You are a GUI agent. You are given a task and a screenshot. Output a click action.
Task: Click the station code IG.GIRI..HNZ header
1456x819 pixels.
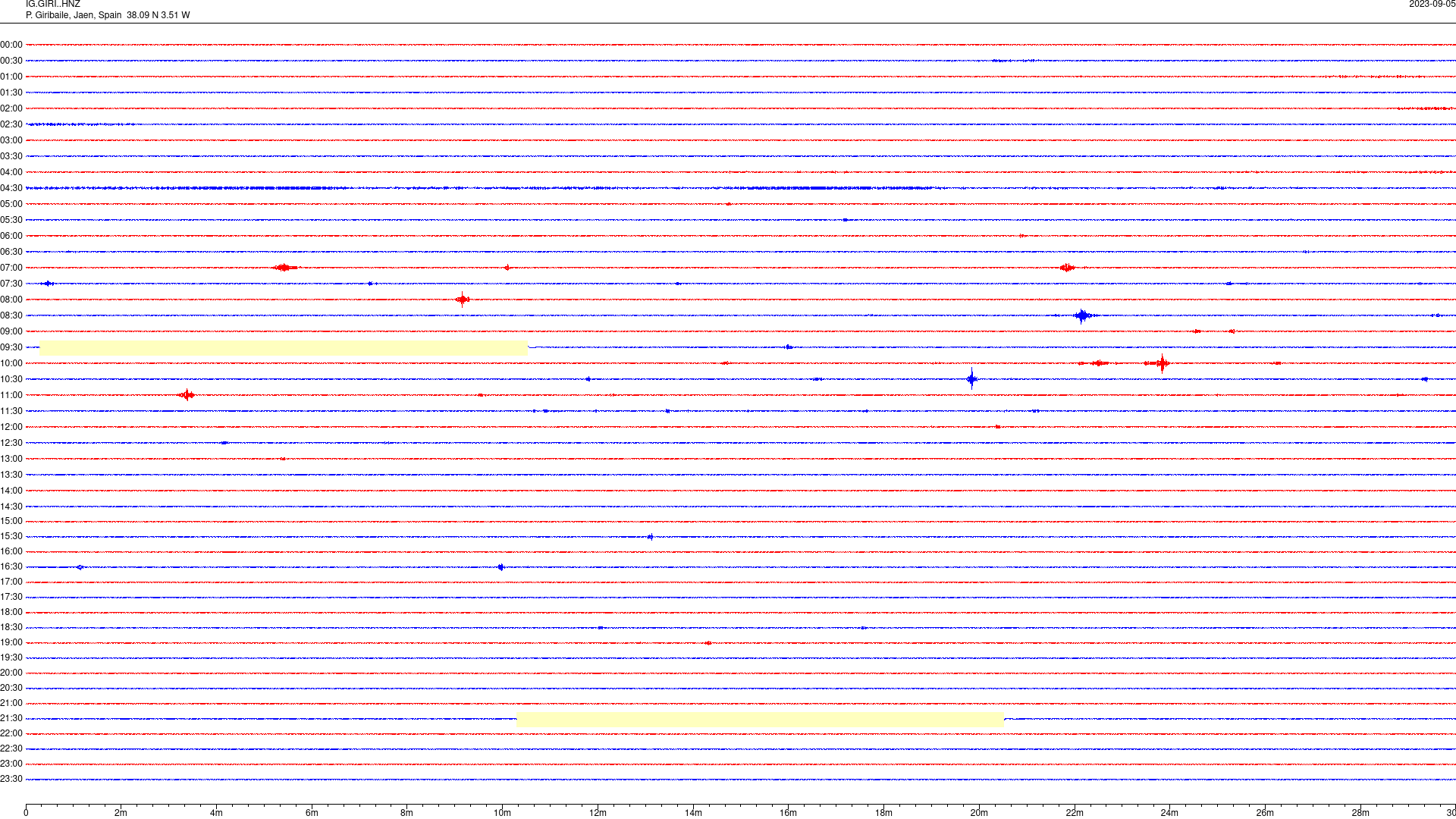pyautogui.click(x=53, y=4)
